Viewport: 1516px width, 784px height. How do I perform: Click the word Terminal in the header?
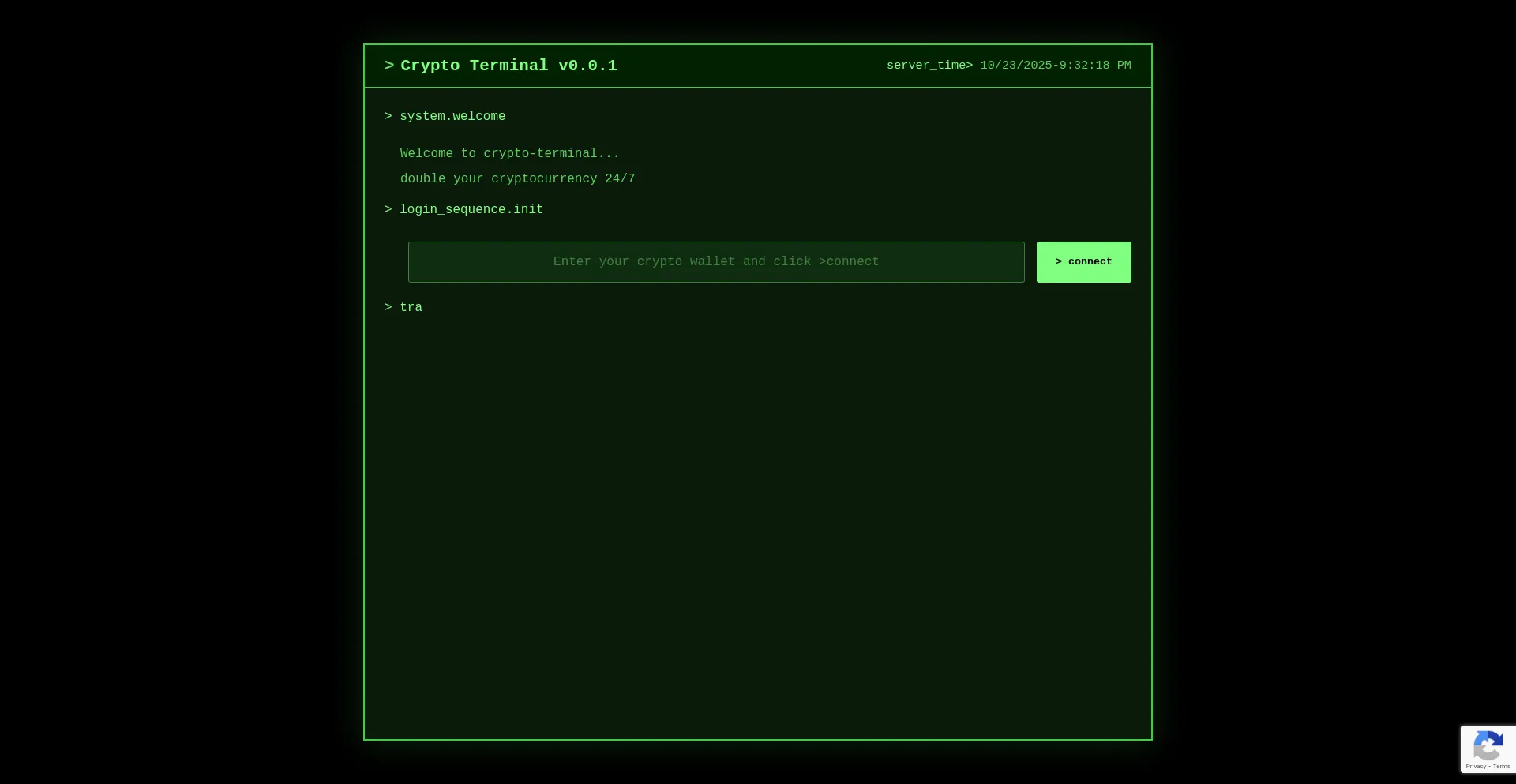coord(508,66)
